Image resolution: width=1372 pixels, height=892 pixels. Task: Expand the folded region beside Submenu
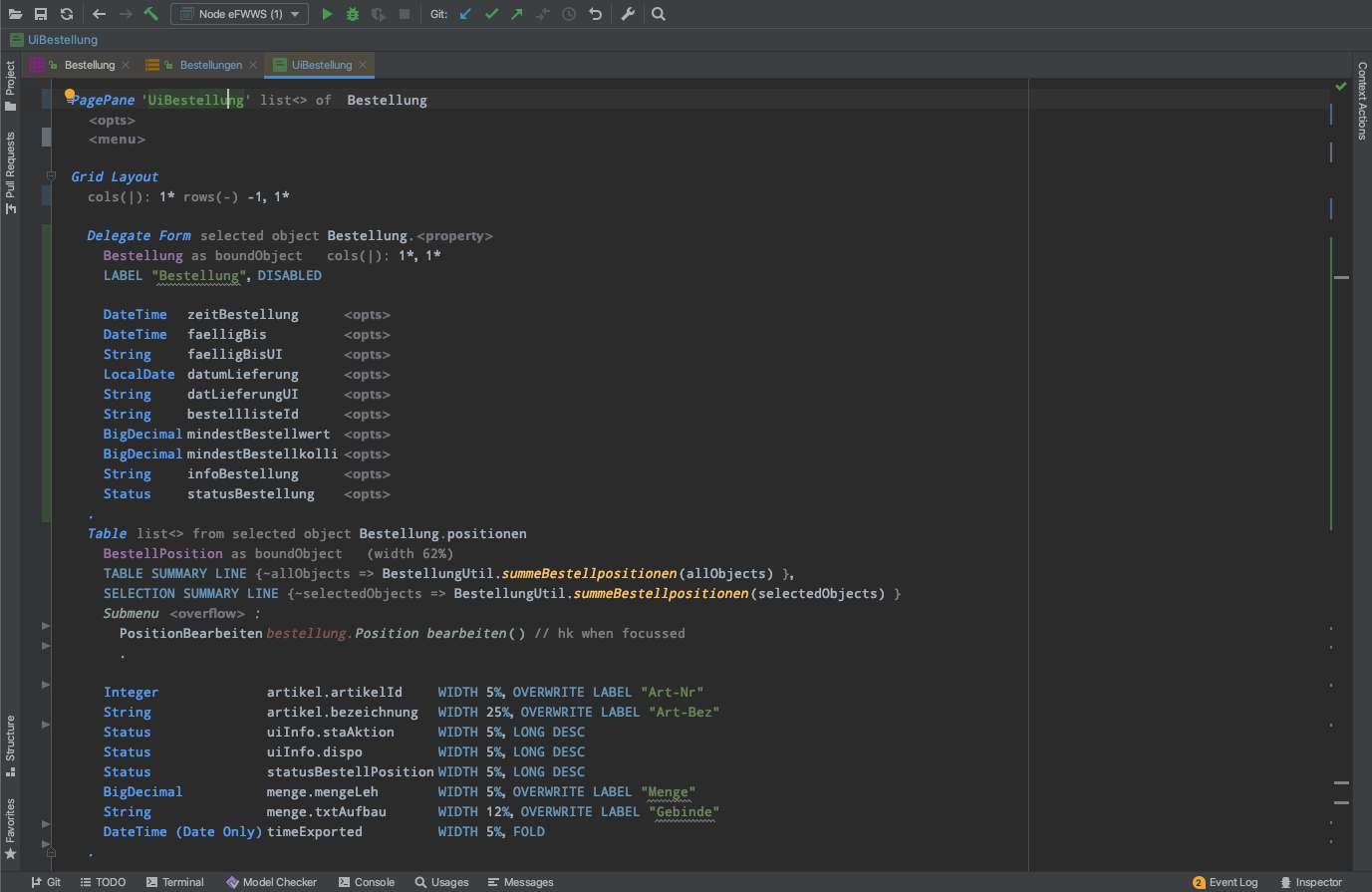pyautogui.click(x=46, y=626)
